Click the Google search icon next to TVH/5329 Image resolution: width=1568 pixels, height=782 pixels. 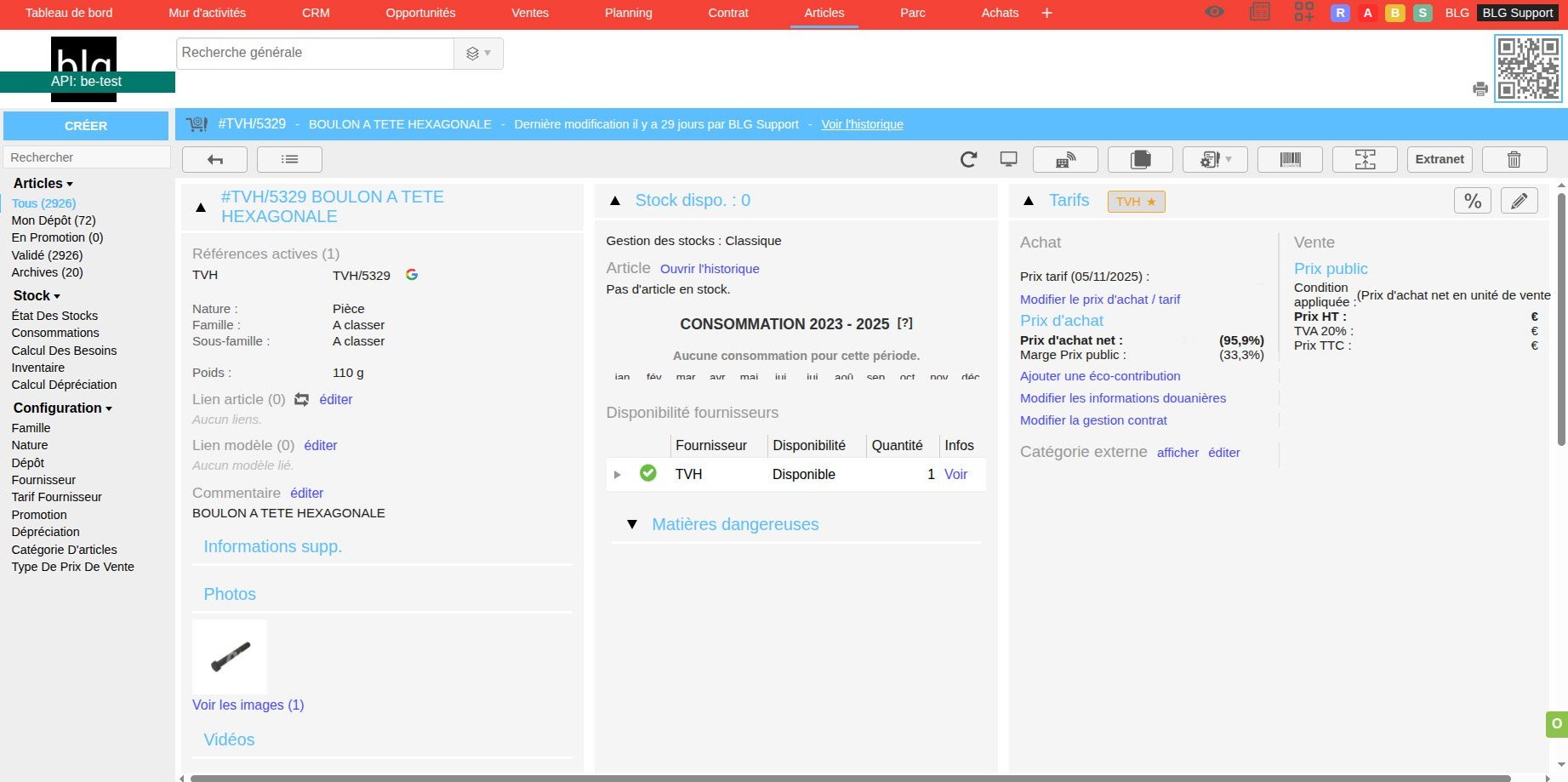pos(412,275)
